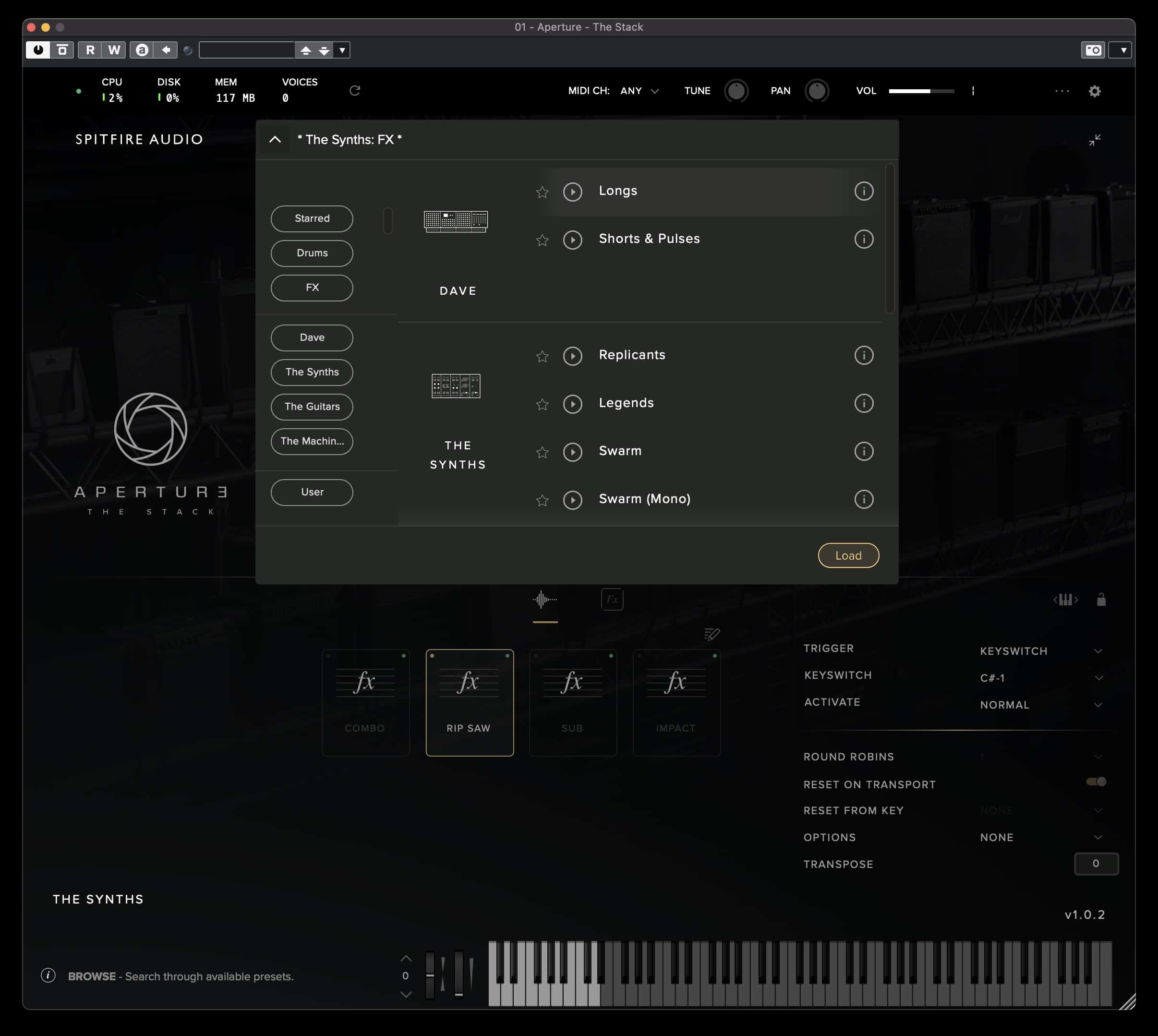Screen dimensions: 1158x1036
Task: Open the plugin settings gear
Action: (x=1094, y=91)
